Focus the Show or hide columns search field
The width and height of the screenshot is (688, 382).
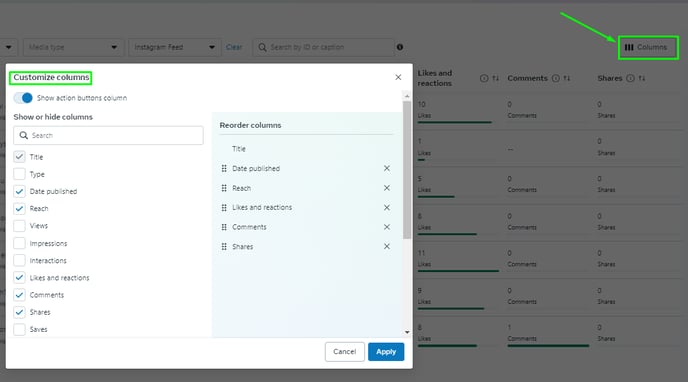point(108,136)
